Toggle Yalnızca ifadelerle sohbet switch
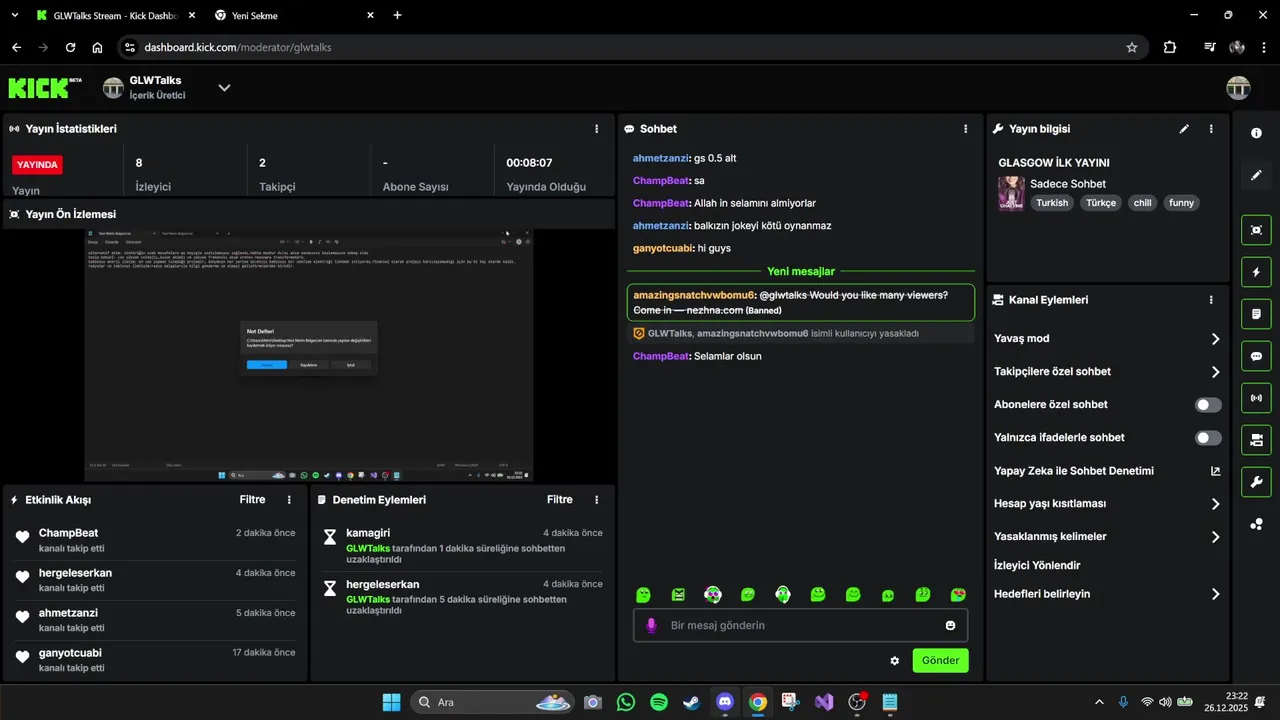The image size is (1280, 720). point(1208,438)
